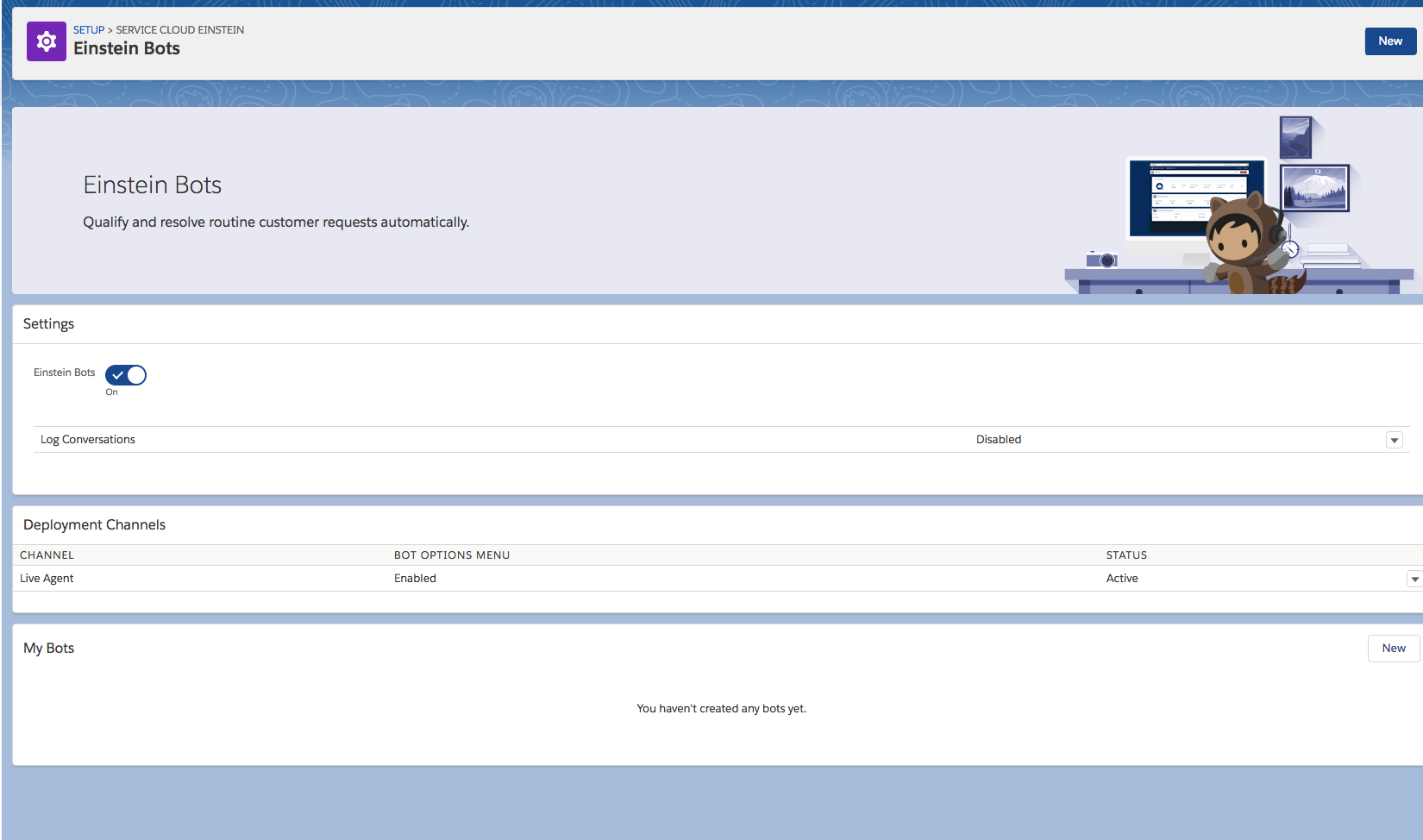The width and height of the screenshot is (1423, 840).
Task: Click the Einstein Bots page title in header
Action: click(127, 49)
